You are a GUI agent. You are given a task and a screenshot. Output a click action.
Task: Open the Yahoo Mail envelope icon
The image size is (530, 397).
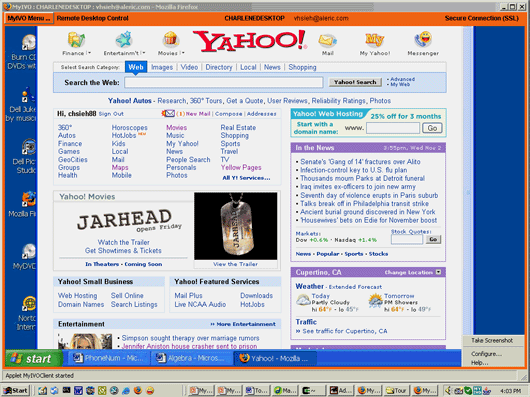click(327, 41)
